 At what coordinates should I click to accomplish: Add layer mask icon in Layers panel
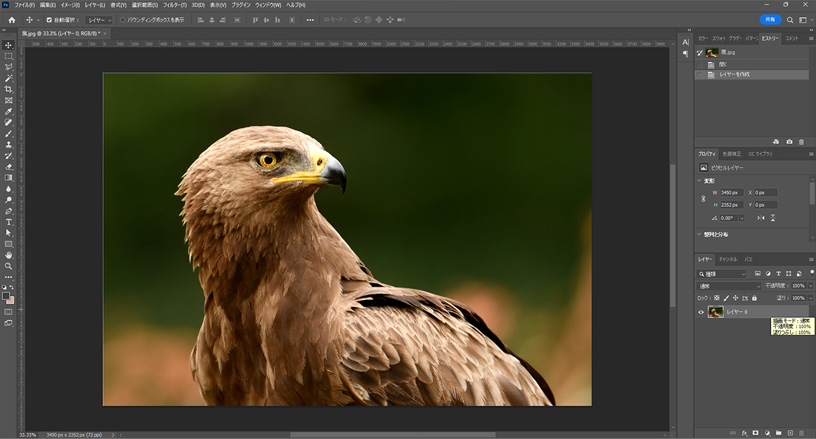[x=756, y=433]
